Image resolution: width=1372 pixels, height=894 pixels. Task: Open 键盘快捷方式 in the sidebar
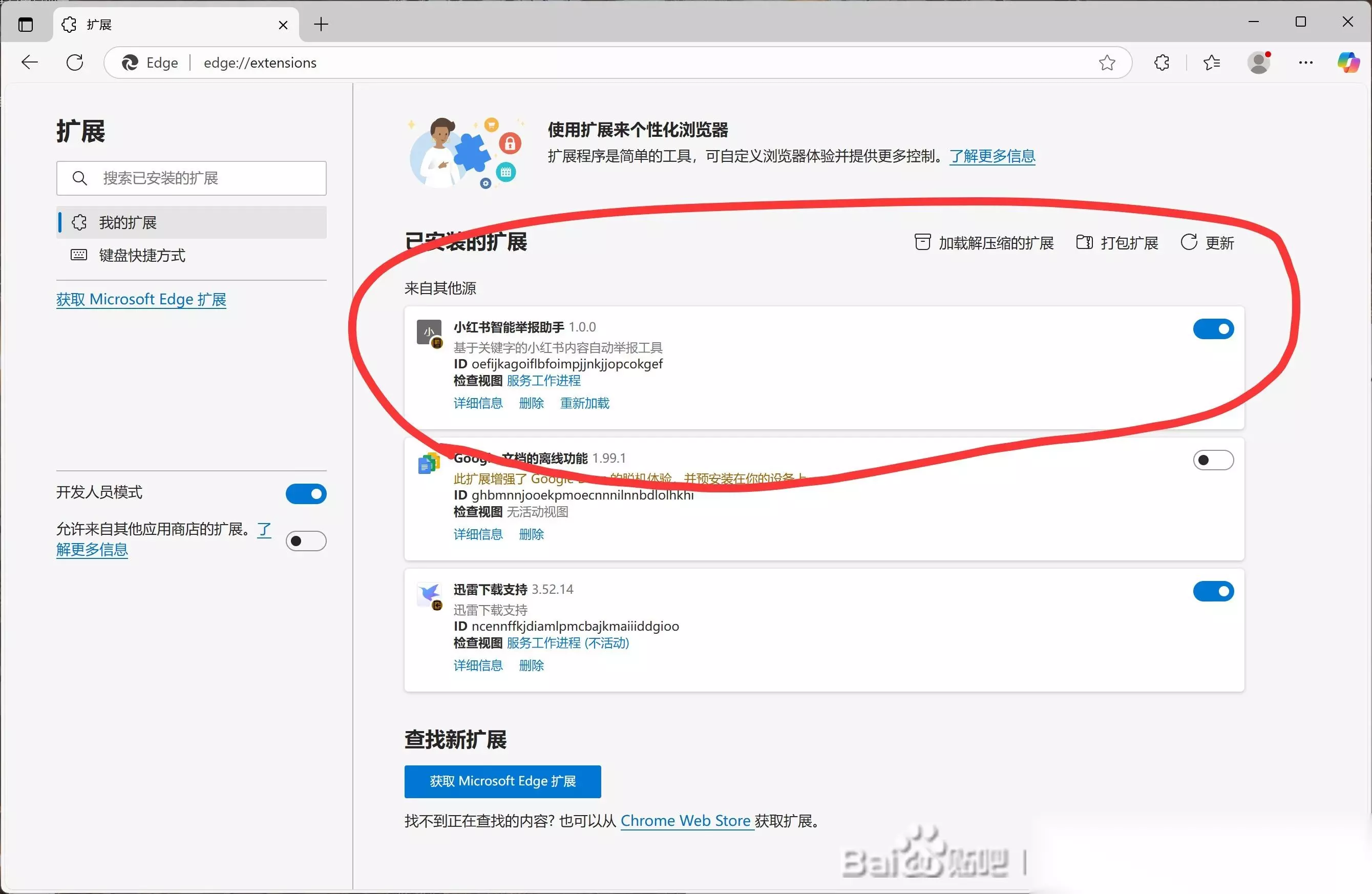(192, 255)
